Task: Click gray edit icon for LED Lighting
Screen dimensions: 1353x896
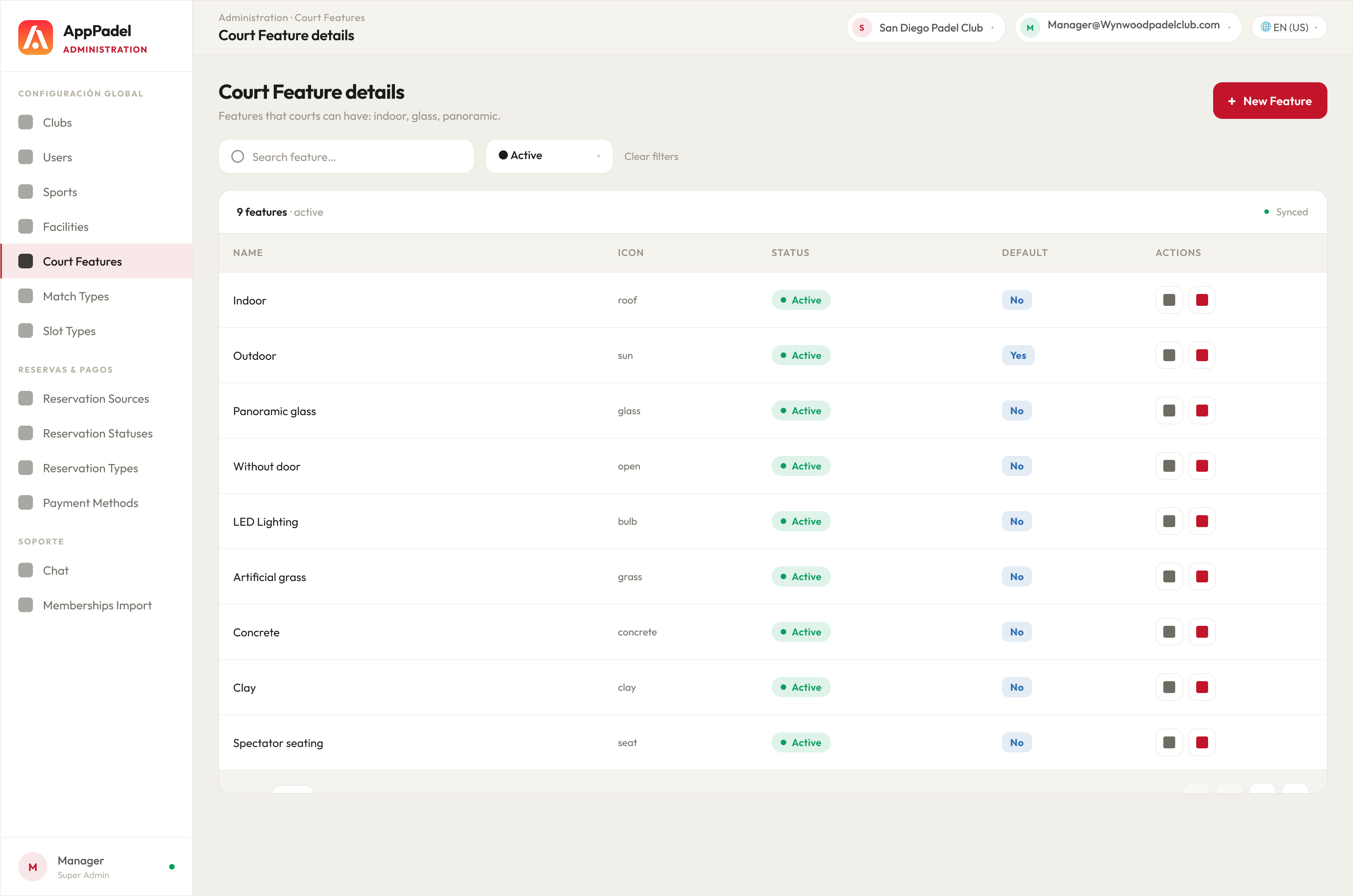Action: coord(1169,521)
